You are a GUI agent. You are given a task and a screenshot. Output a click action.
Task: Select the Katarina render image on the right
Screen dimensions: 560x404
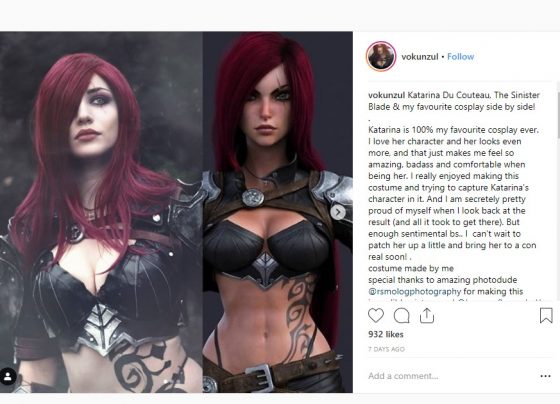[x=278, y=212]
